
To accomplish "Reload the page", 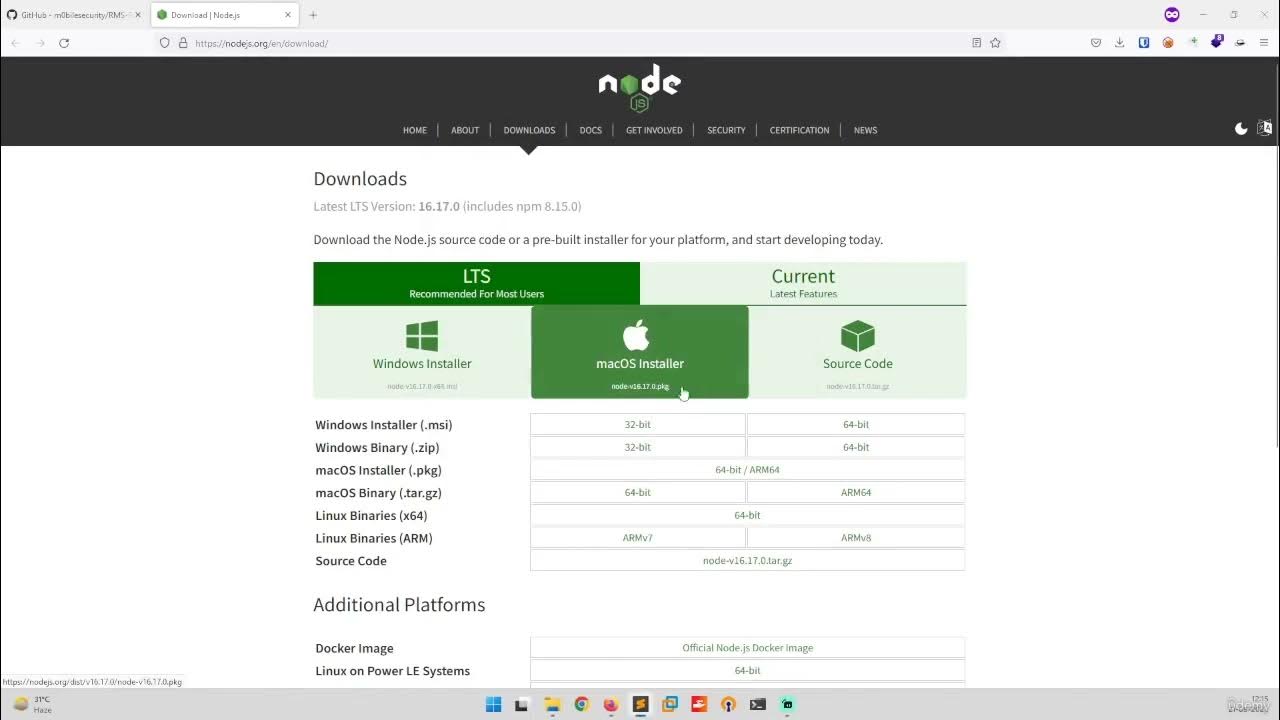I will coord(64,43).
